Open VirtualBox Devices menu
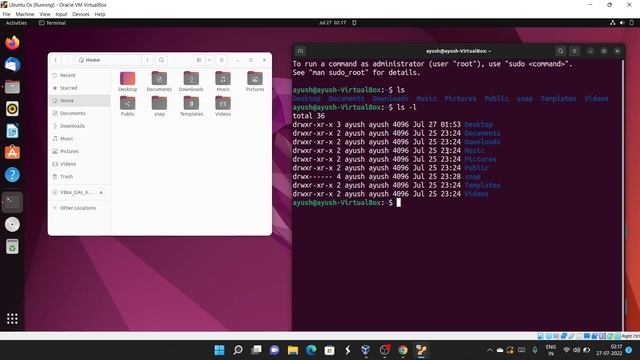The height and width of the screenshot is (360, 640). pos(81,14)
